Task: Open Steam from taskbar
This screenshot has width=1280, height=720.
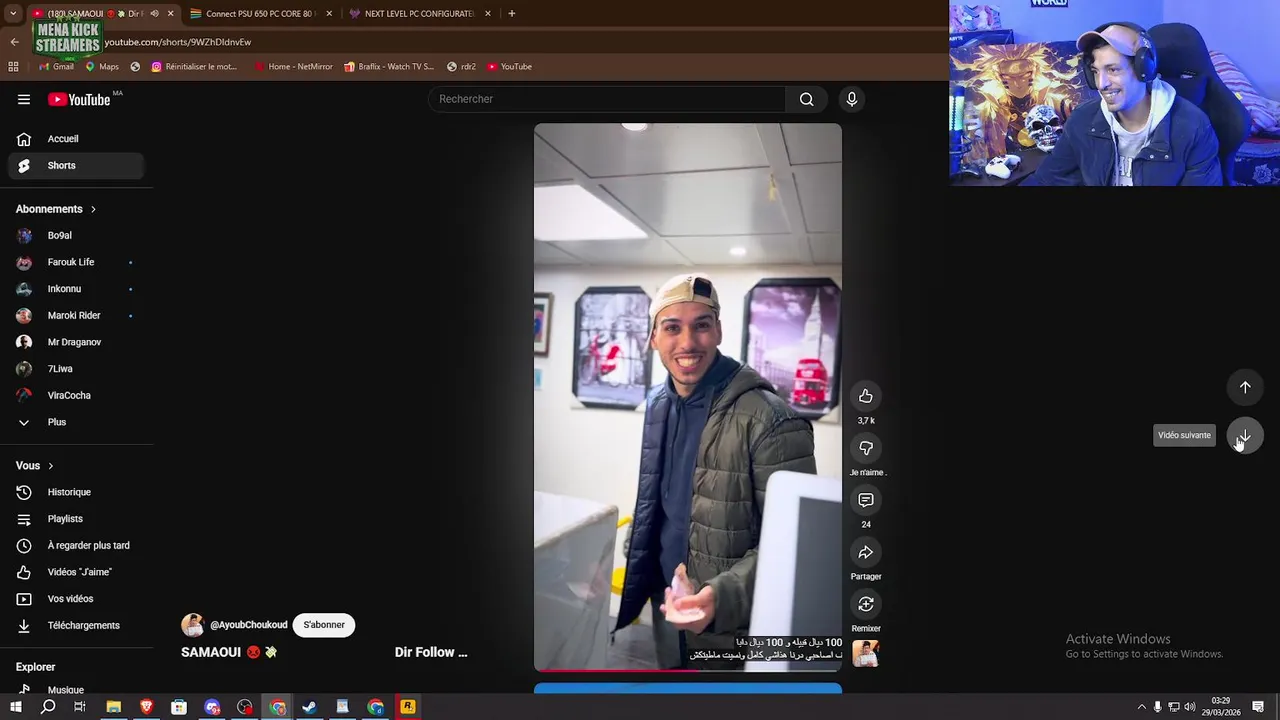Action: [x=310, y=707]
